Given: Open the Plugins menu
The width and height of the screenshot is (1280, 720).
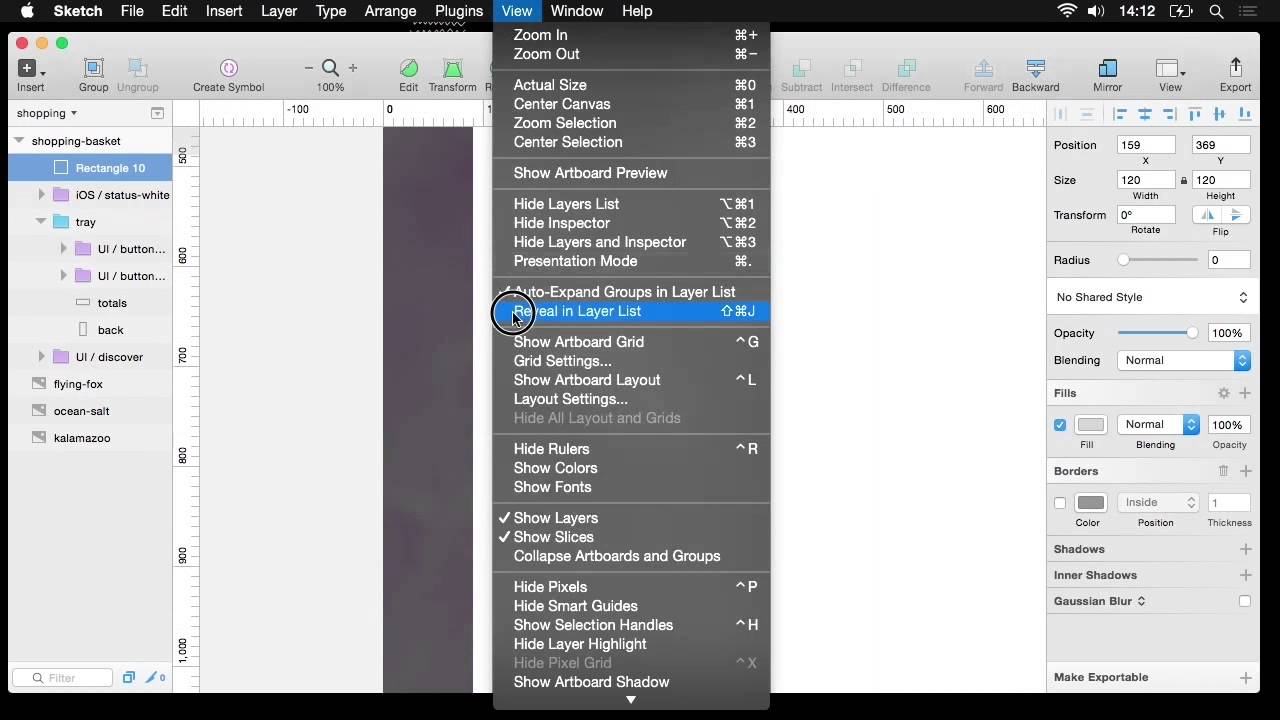Looking at the screenshot, I should click(459, 11).
